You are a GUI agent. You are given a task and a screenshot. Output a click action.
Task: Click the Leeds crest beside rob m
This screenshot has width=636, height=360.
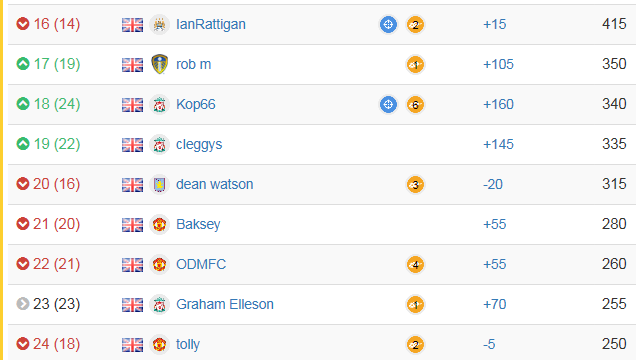pyautogui.click(x=159, y=64)
